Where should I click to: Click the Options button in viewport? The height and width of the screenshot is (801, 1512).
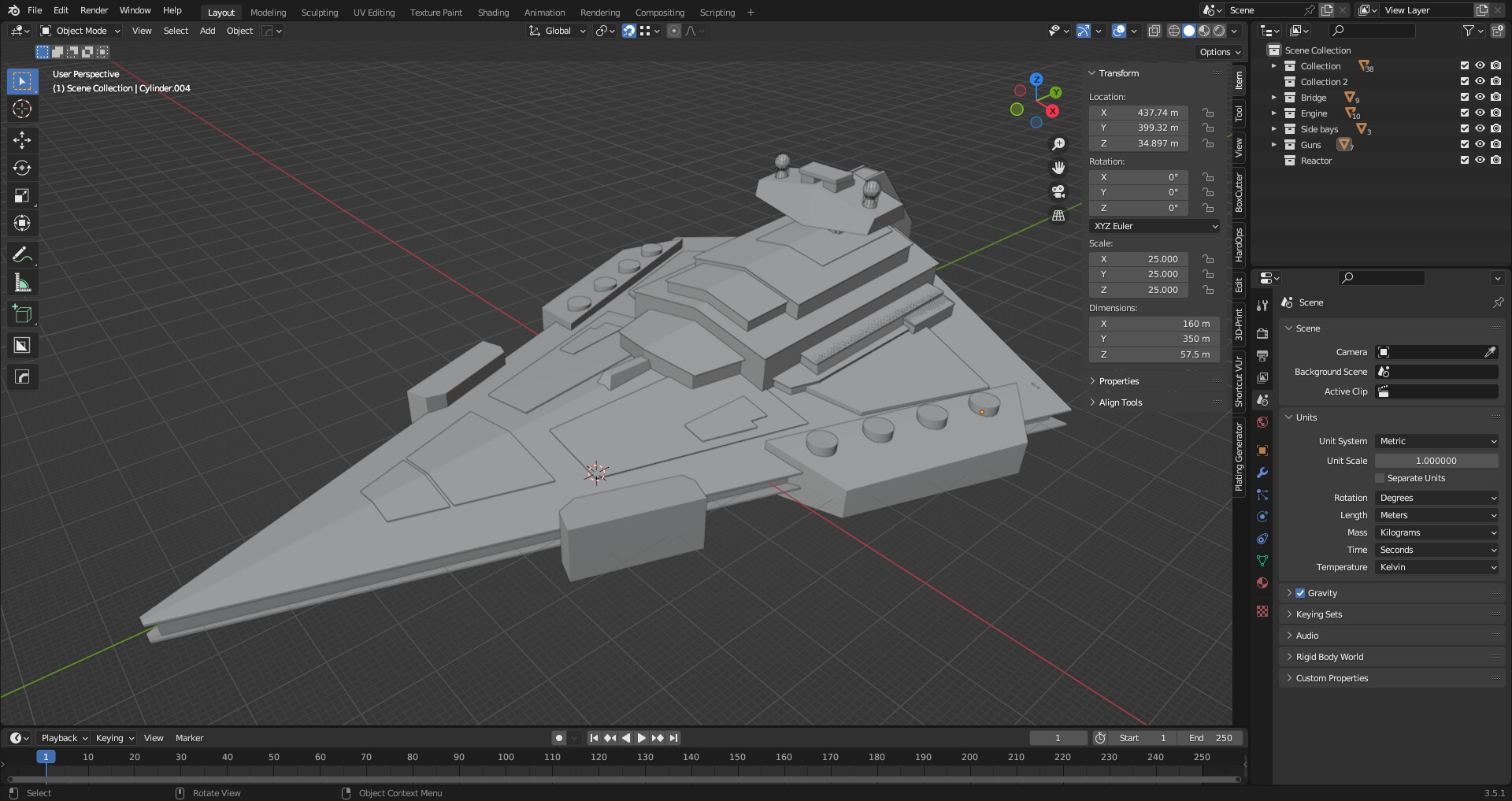(1220, 52)
